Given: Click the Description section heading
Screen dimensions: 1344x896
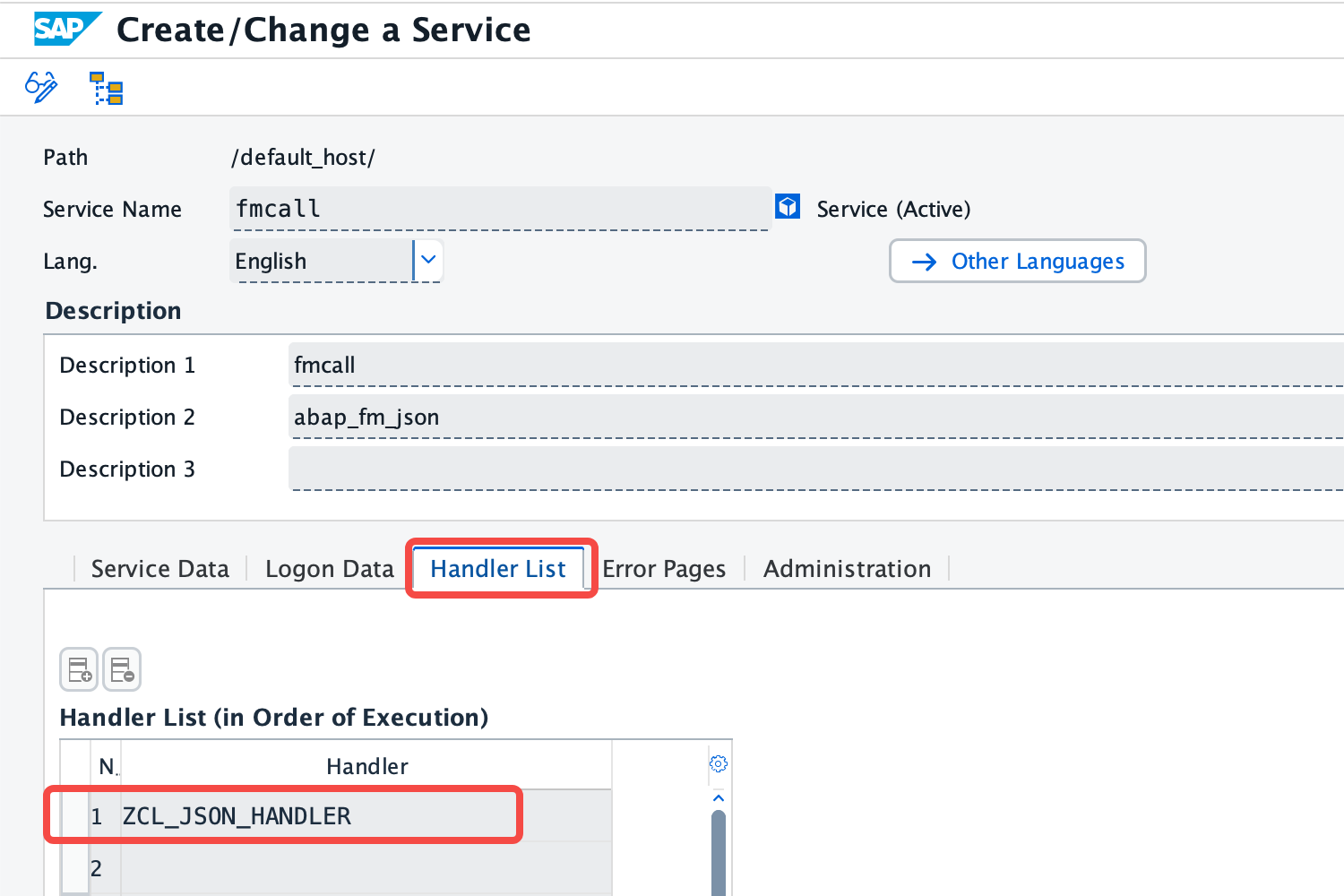Looking at the screenshot, I should pyautogui.click(x=113, y=311).
